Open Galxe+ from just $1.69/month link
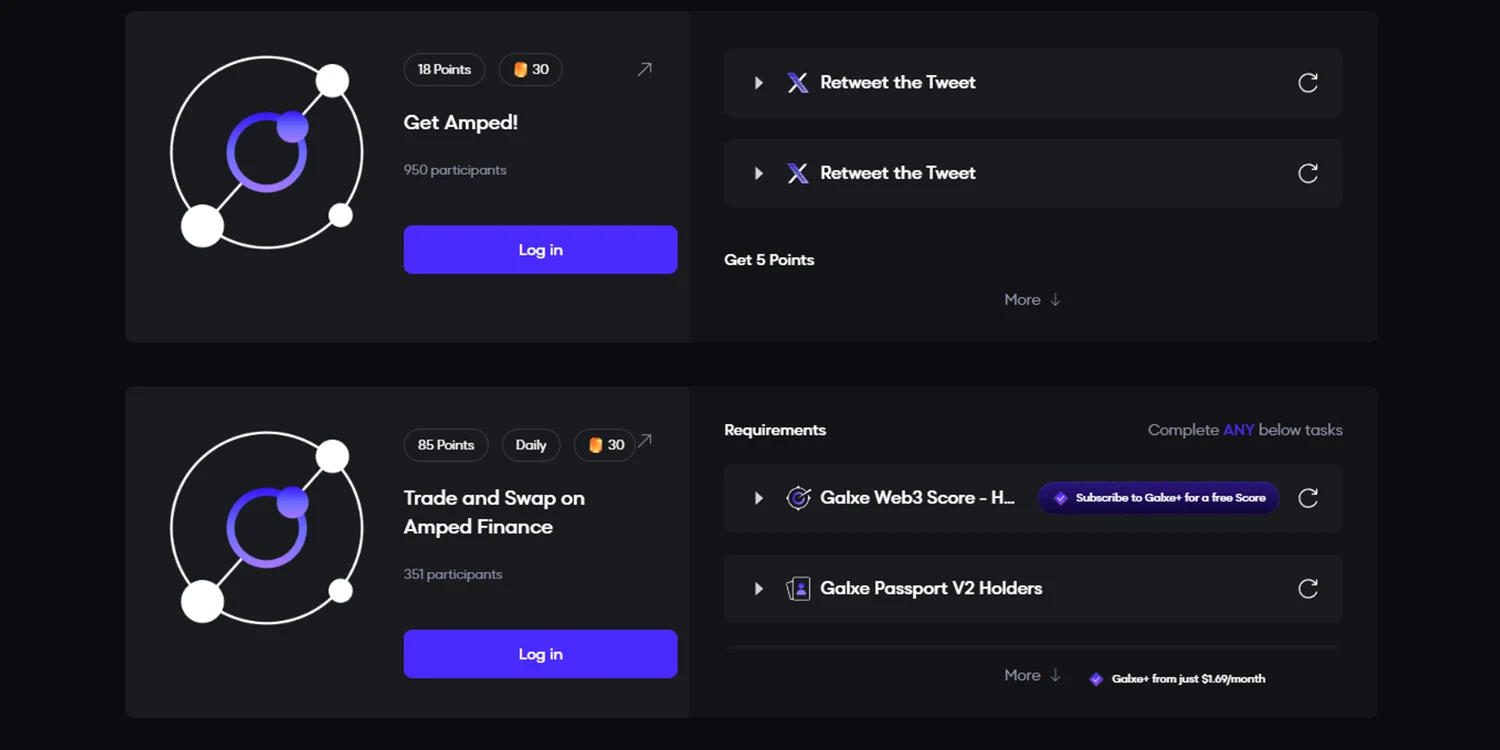1500x750 pixels. point(1177,679)
